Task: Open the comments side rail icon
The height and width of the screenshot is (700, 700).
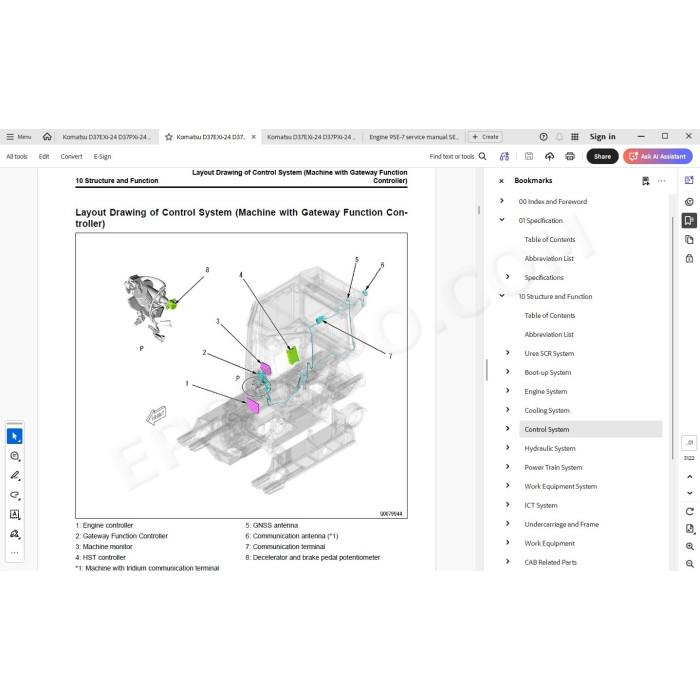Action: click(689, 202)
